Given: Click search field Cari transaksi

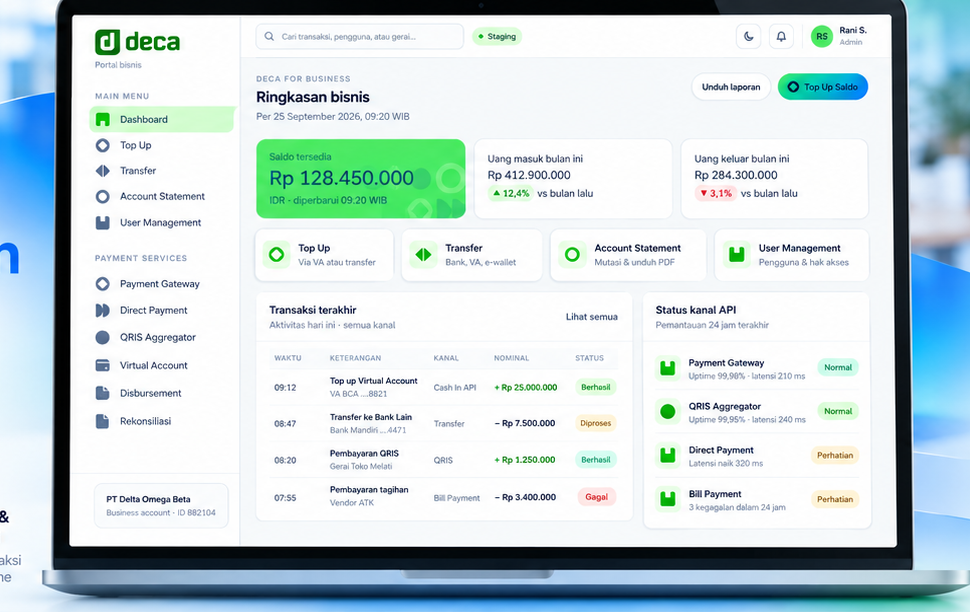Looking at the screenshot, I should [359, 37].
